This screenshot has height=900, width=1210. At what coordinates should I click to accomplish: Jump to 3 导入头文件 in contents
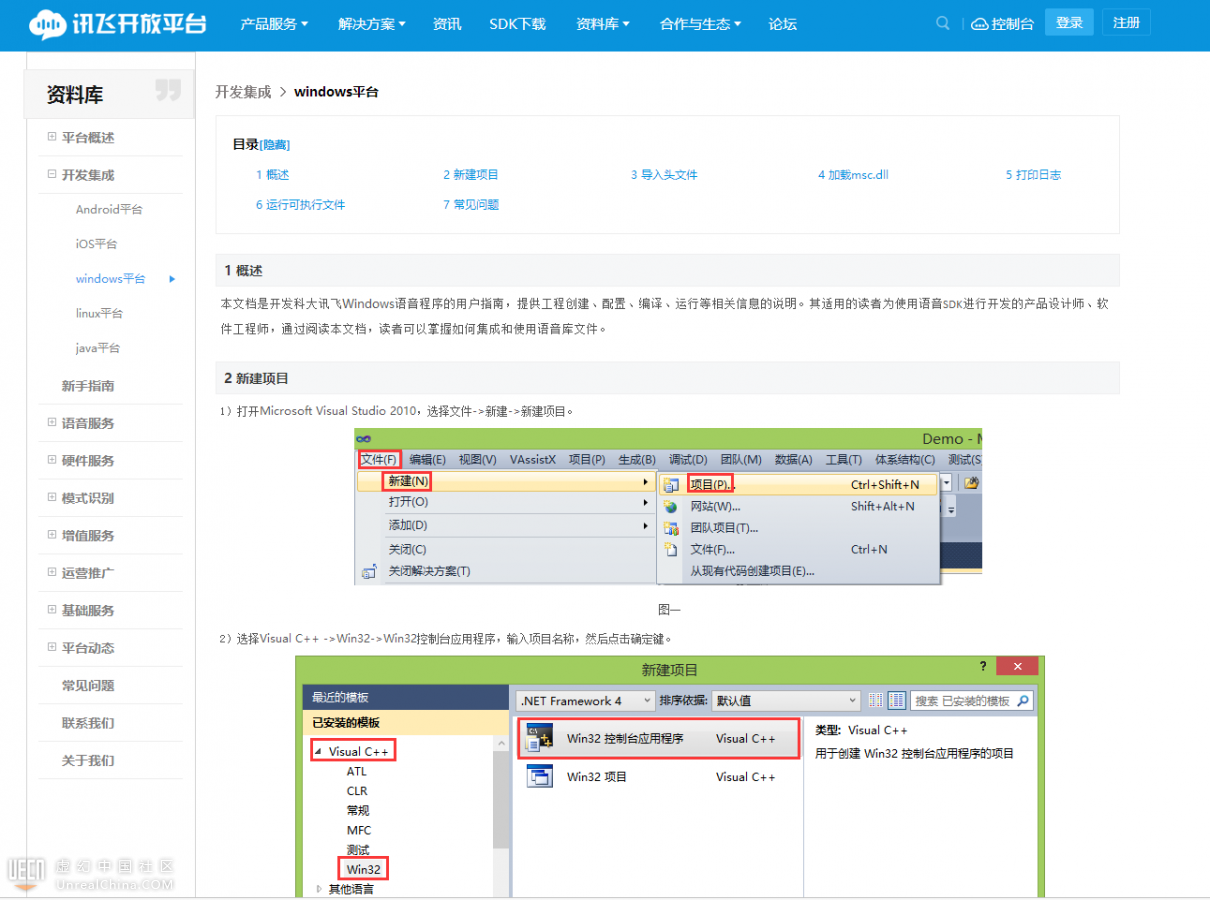(x=664, y=175)
